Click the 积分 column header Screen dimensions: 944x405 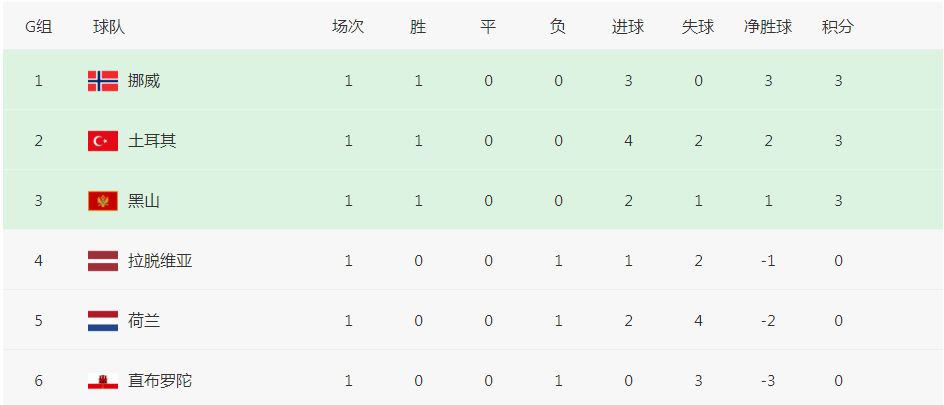tap(838, 27)
